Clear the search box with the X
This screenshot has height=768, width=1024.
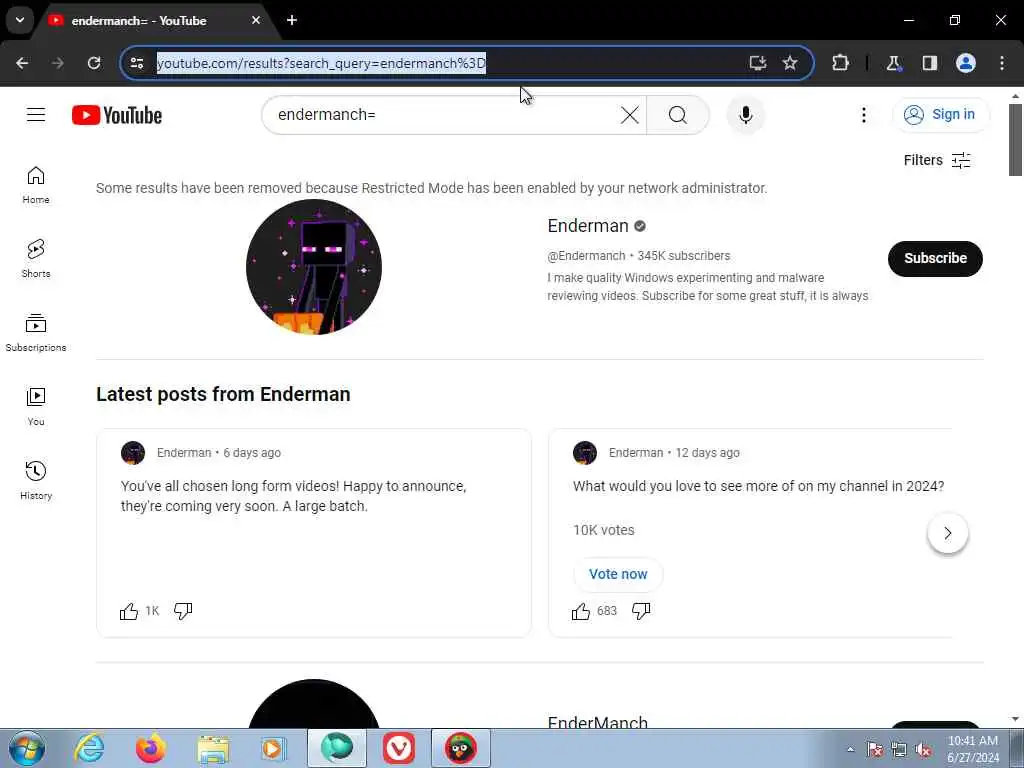tap(630, 115)
